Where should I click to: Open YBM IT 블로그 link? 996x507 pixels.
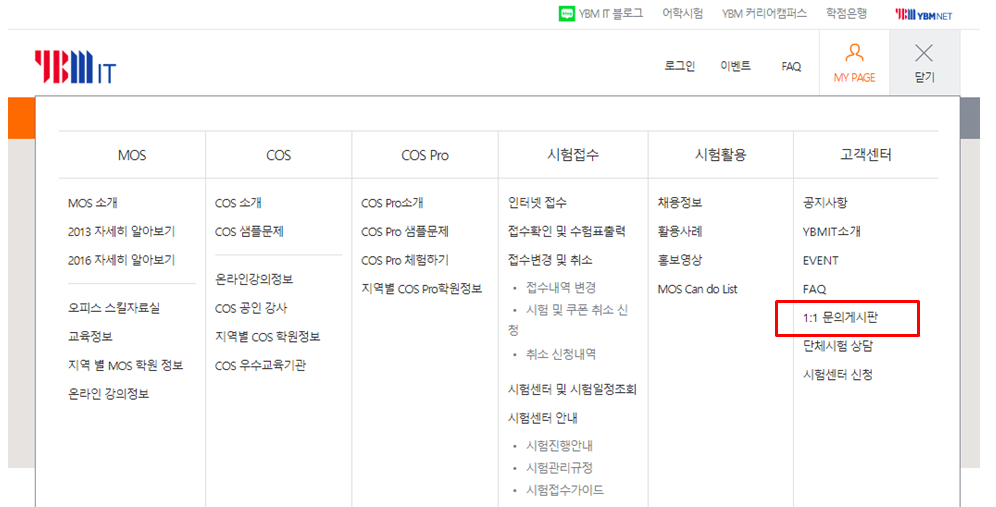(x=610, y=13)
